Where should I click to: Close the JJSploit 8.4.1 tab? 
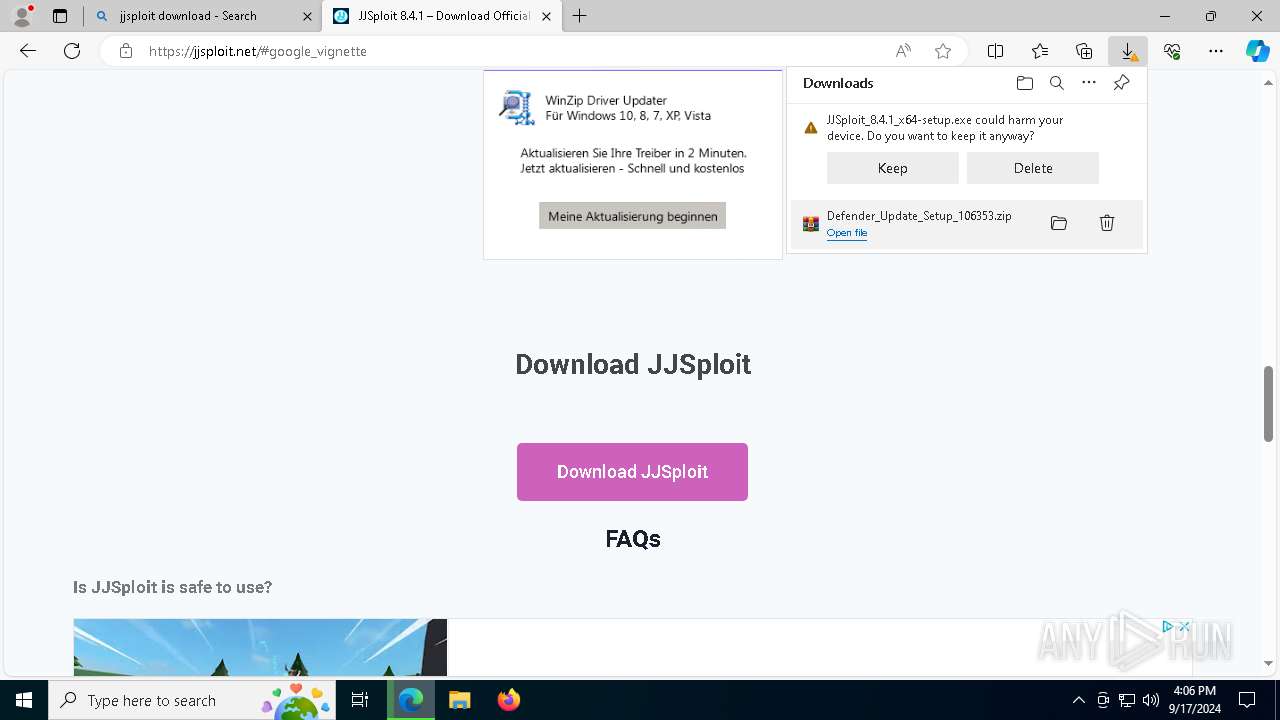[546, 16]
